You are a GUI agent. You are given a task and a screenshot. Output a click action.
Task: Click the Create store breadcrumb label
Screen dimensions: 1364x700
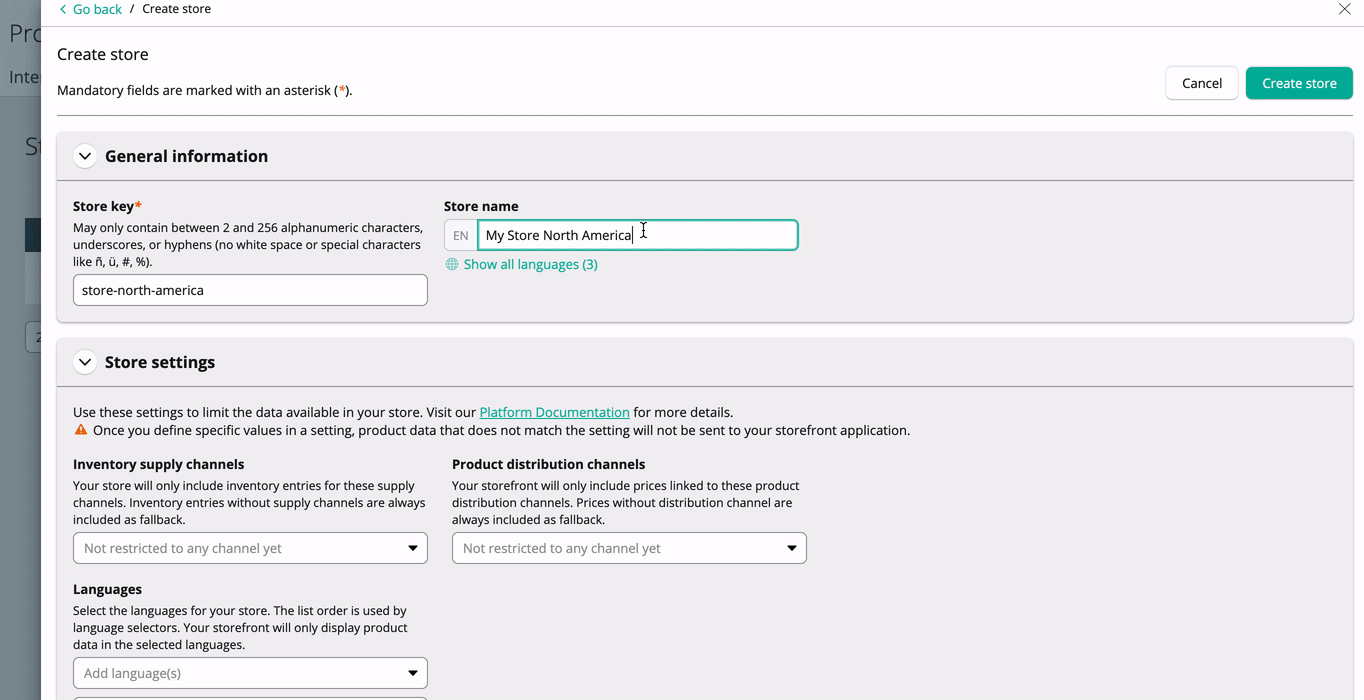click(176, 9)
